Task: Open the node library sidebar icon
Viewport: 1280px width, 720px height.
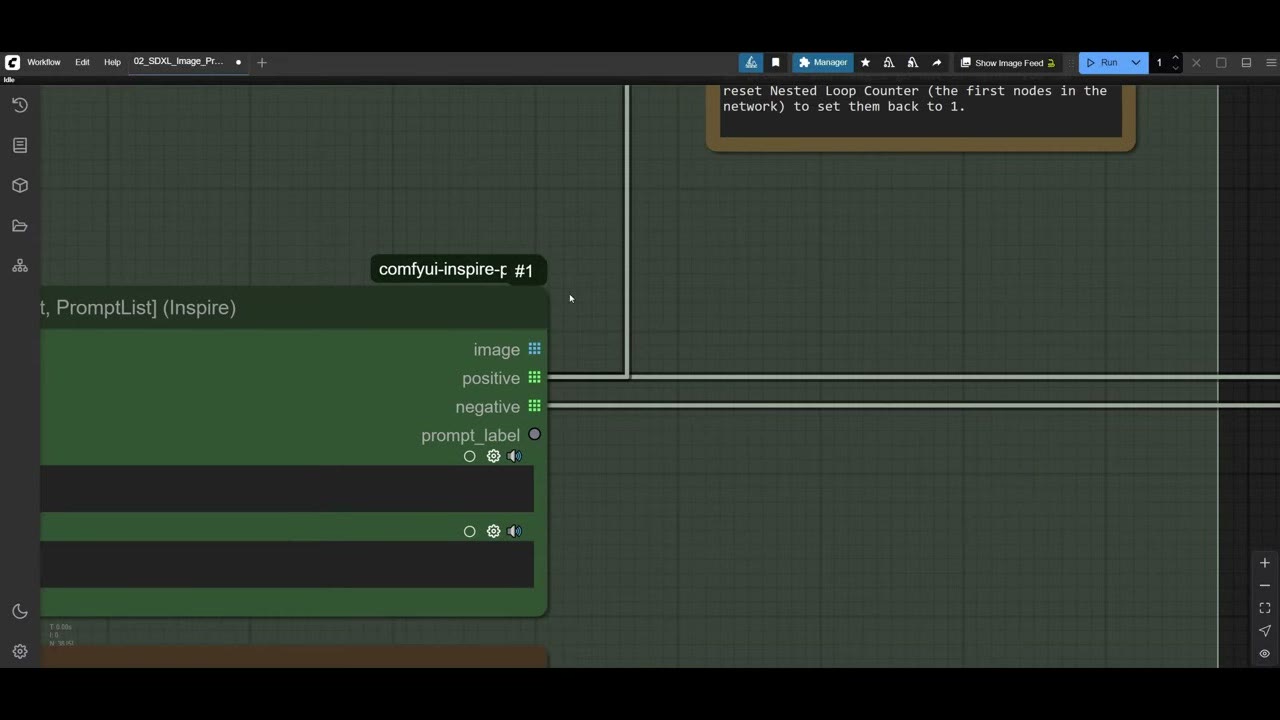Action: click(20, 145)
